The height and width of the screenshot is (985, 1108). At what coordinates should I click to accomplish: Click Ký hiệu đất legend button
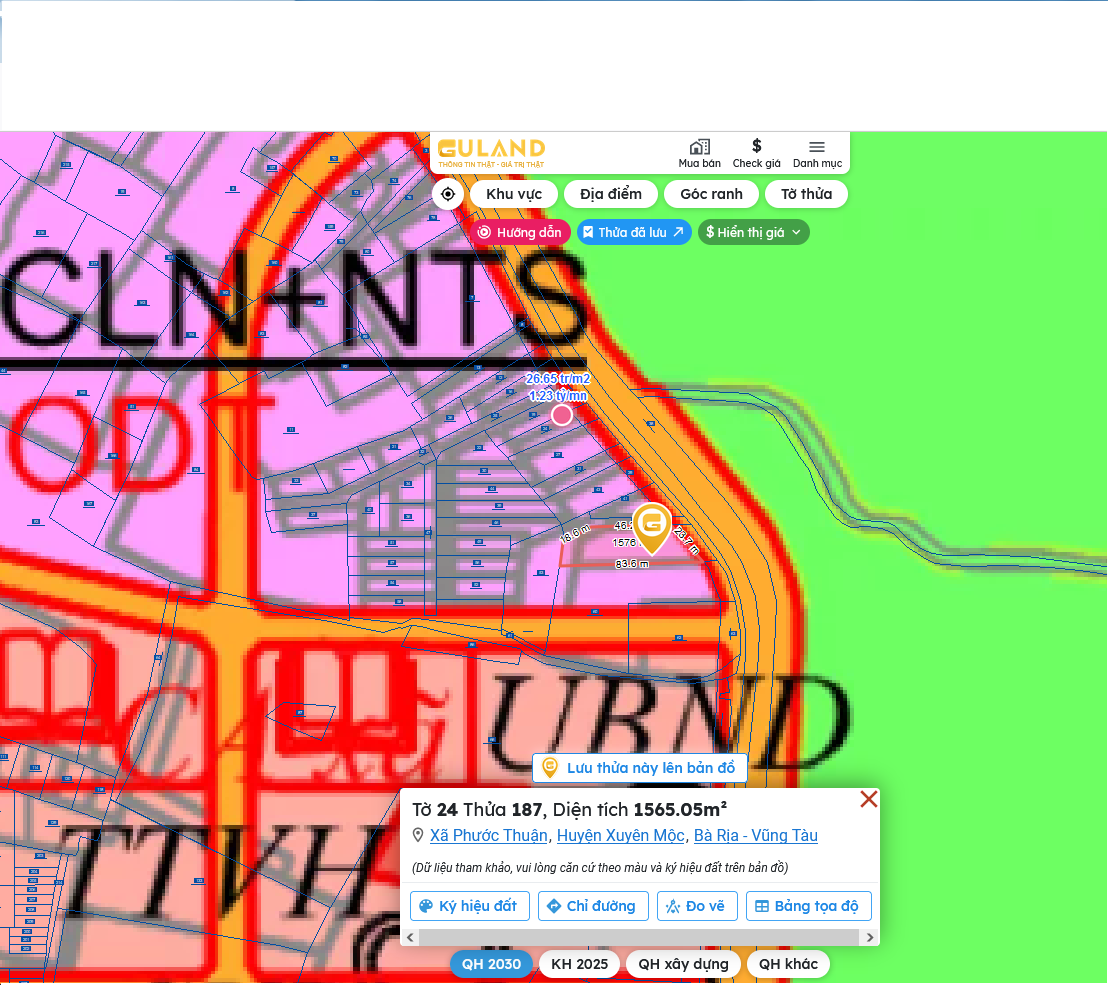tap(469, 906)
